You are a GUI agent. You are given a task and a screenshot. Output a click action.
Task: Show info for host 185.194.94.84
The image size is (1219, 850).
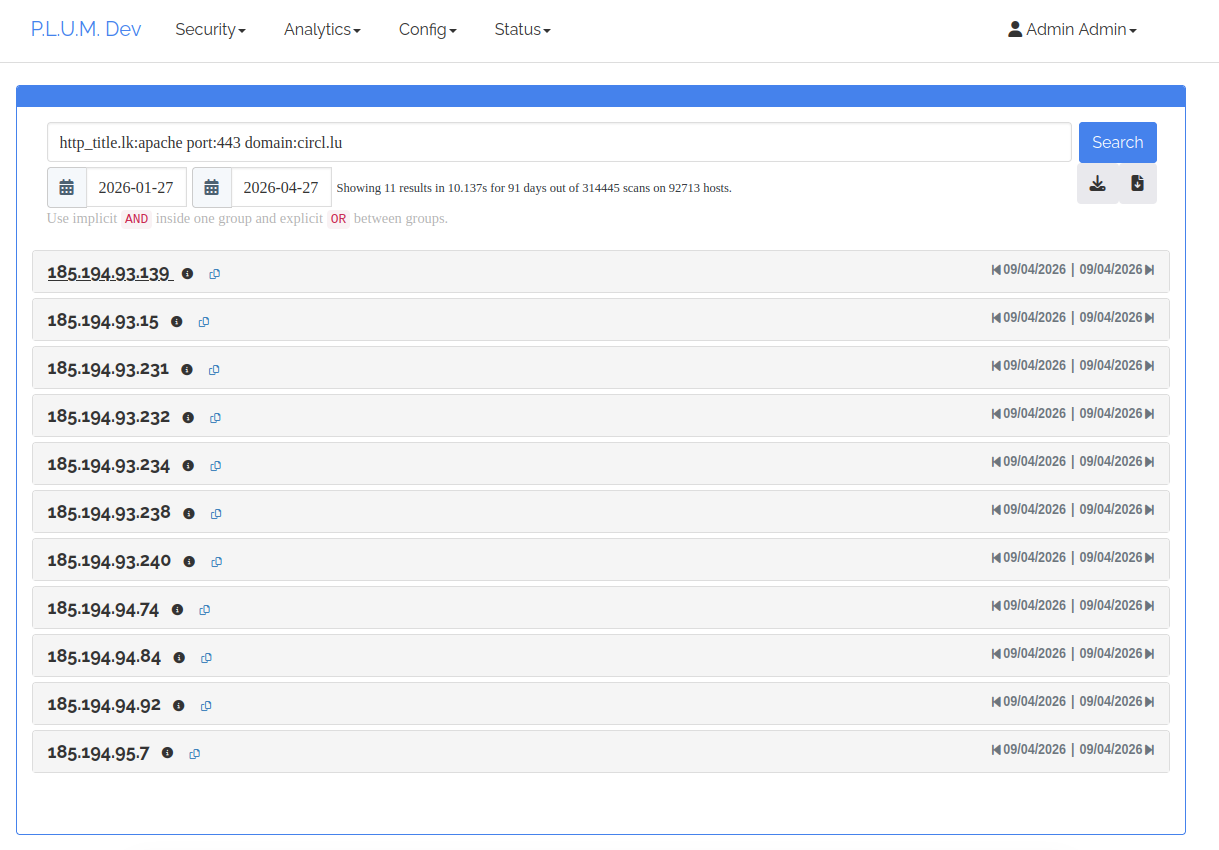179,658
